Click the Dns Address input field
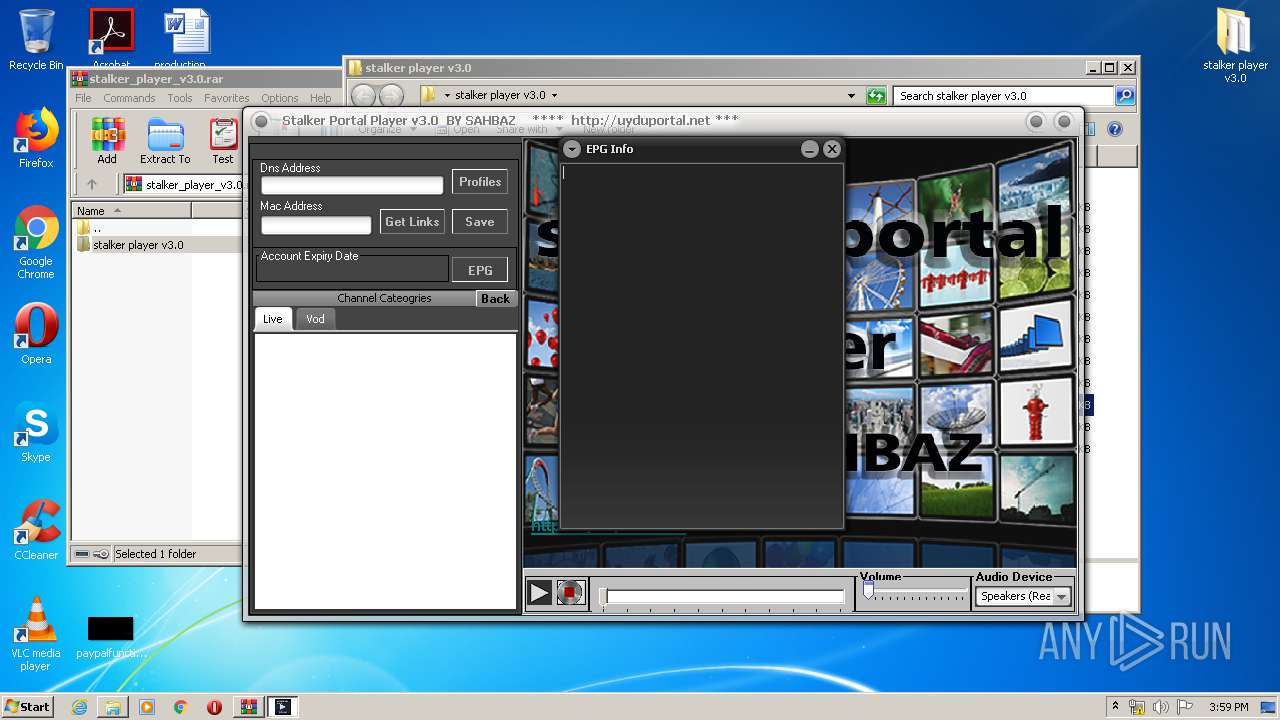Screen dimensions: 1280x720 tap(352, 185)
